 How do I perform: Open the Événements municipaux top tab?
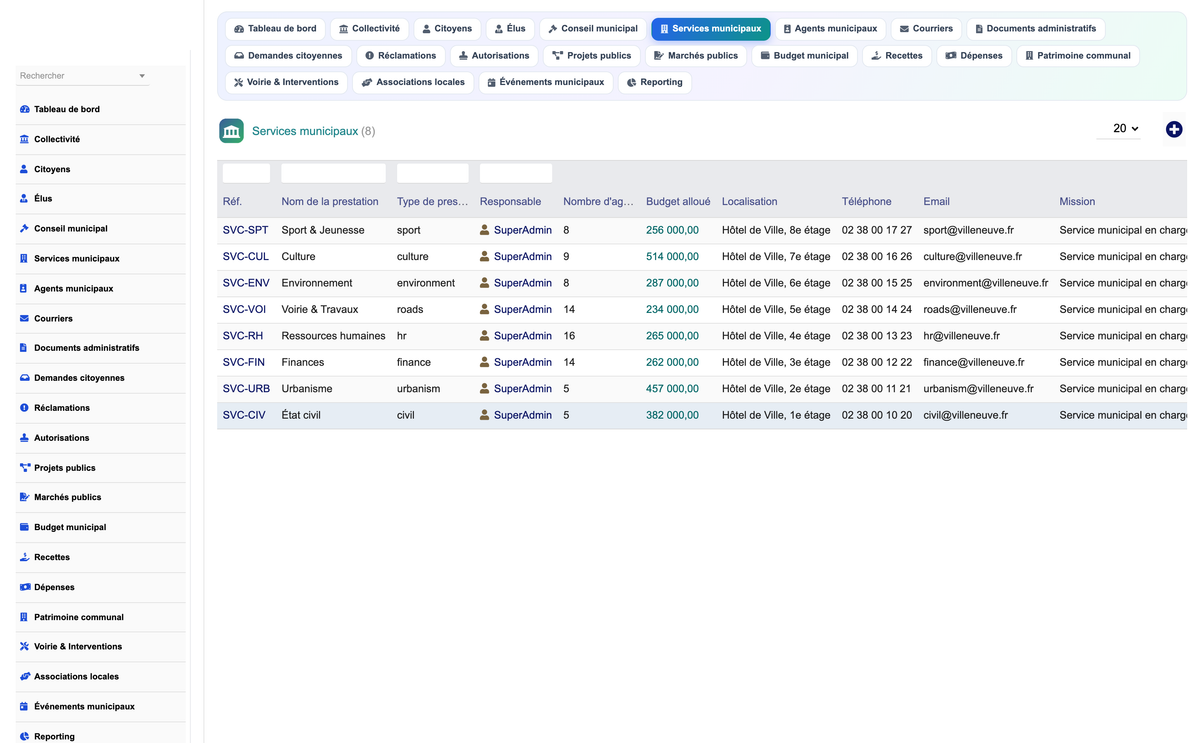[x=545, y=82]
